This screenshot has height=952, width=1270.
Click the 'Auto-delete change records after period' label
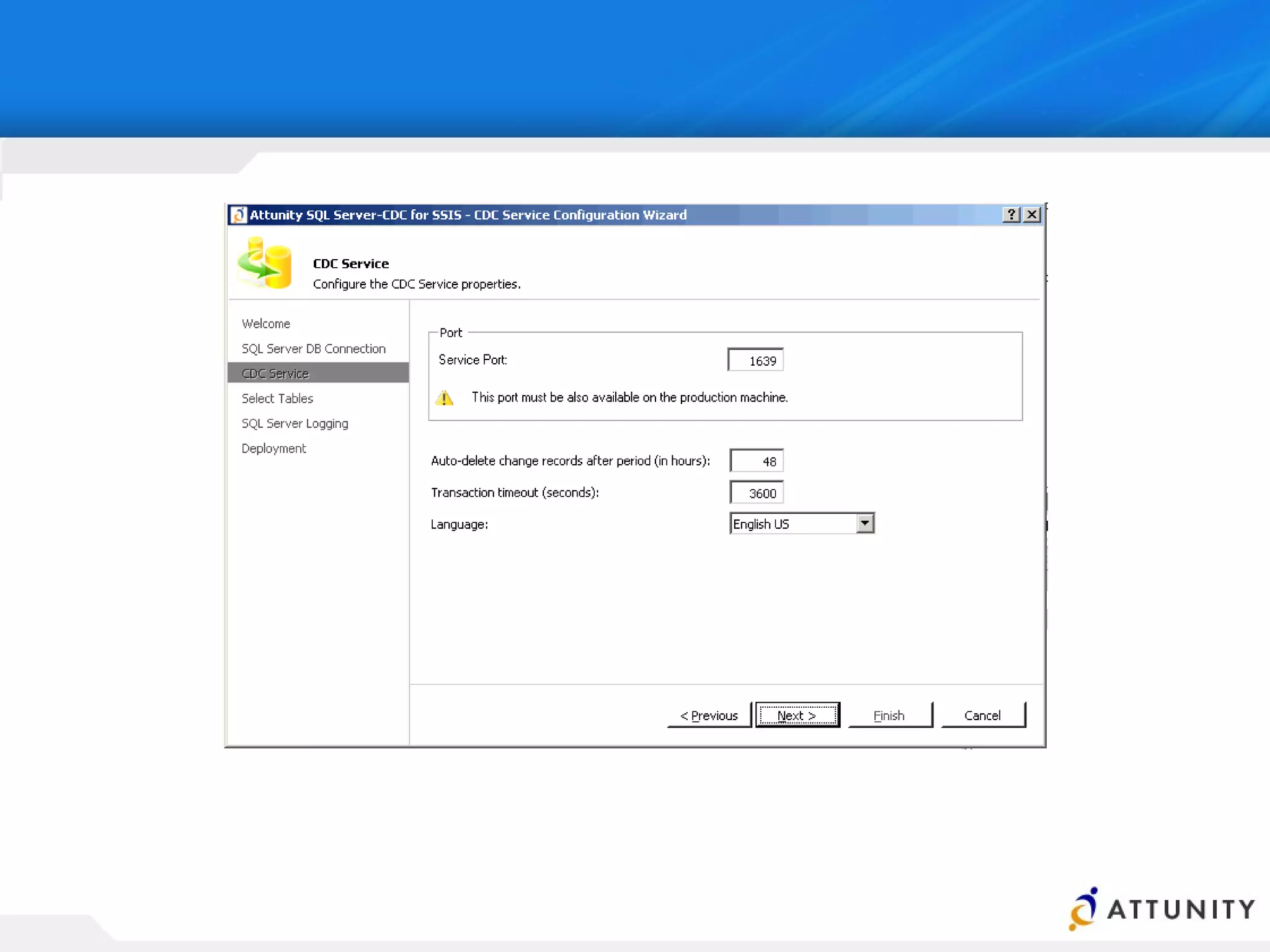pyautogui.click(x=571, y=461)
